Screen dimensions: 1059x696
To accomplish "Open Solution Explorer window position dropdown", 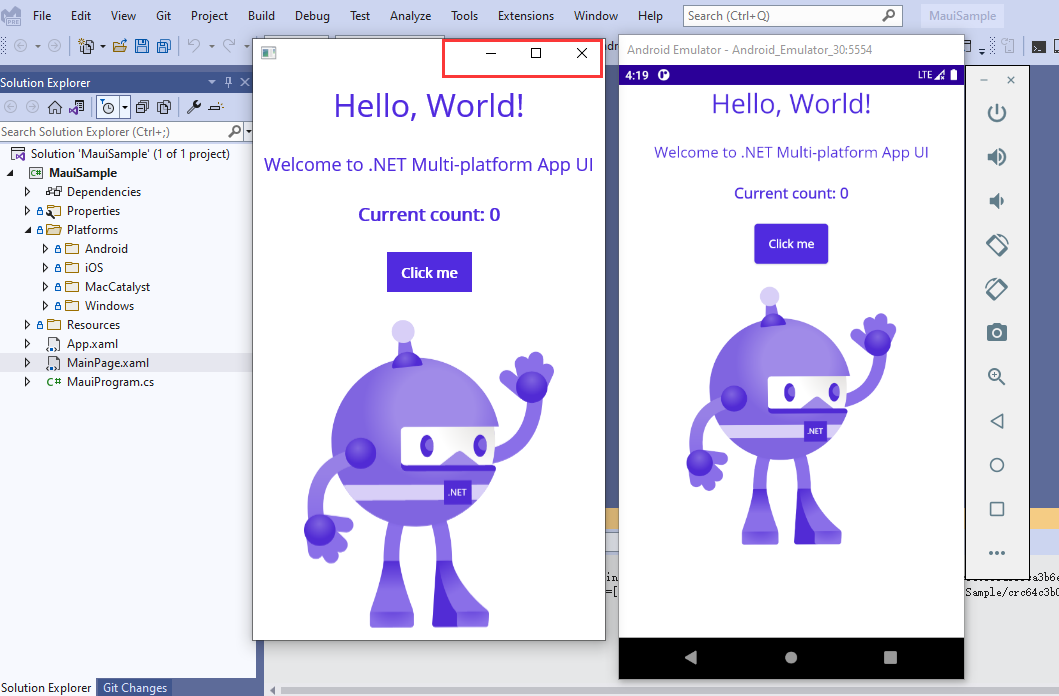I will (x=212, y=82).
